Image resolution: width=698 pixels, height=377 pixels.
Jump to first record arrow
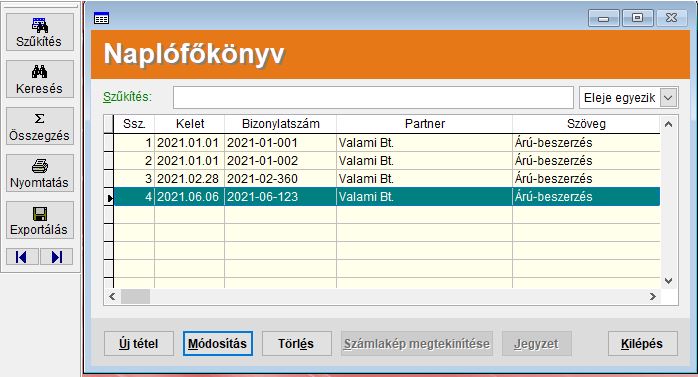[22, 257]
